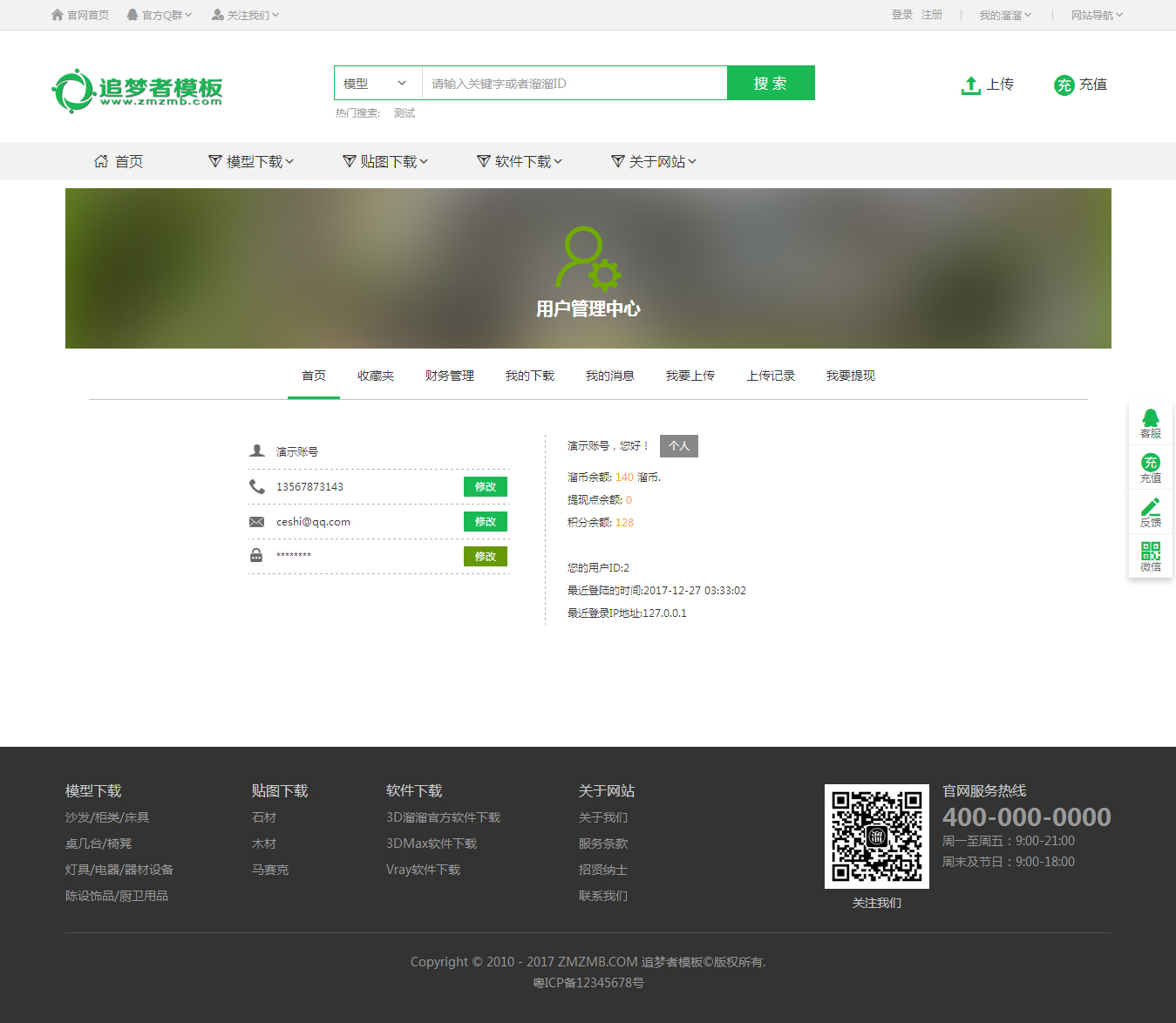Screen dimensions: 1176x1023
Task: Open the 充值 recharge icon in right sidebar
Action: tap(1150, 468)
